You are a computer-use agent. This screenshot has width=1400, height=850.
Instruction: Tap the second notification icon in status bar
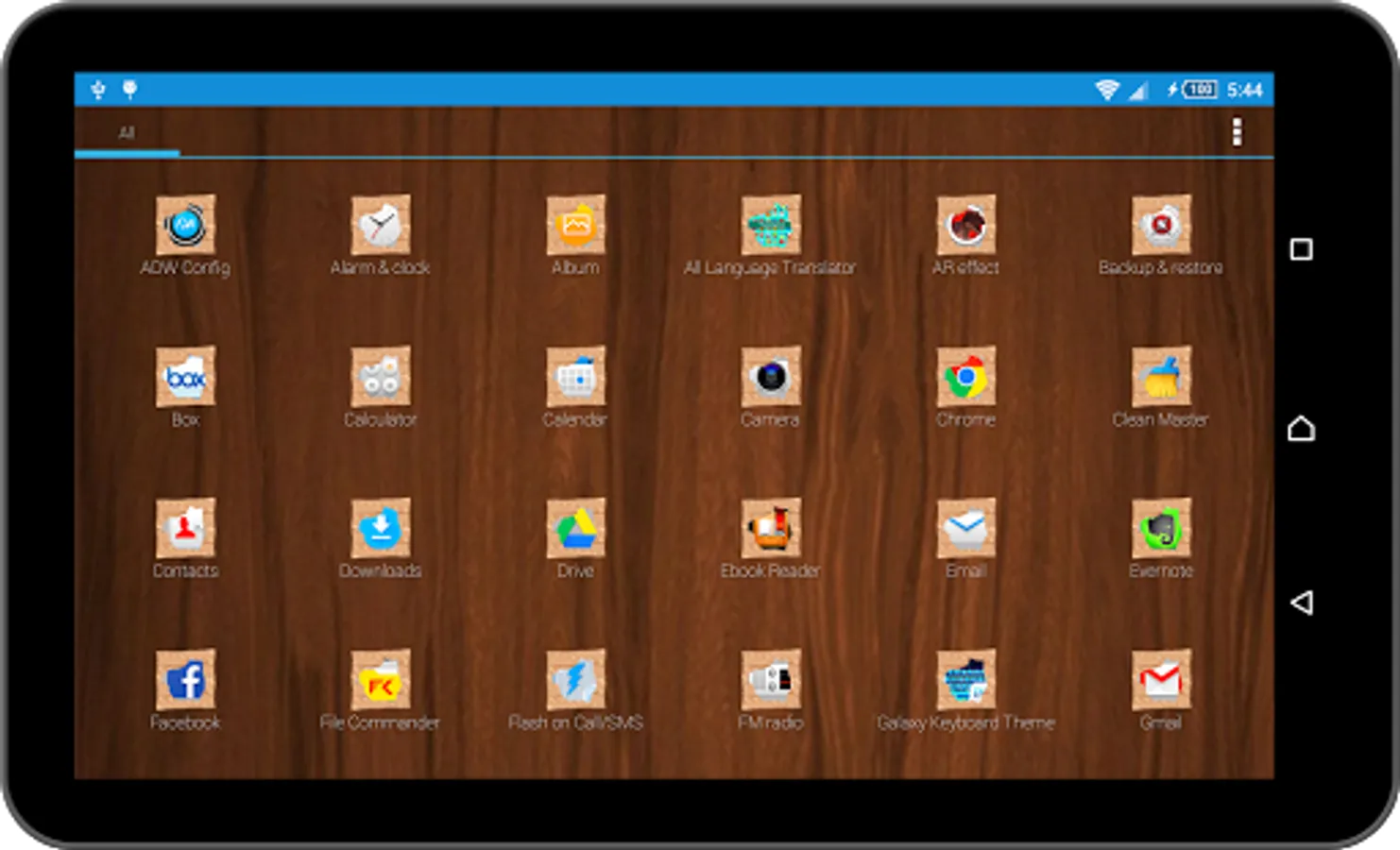tap(130, 90)
